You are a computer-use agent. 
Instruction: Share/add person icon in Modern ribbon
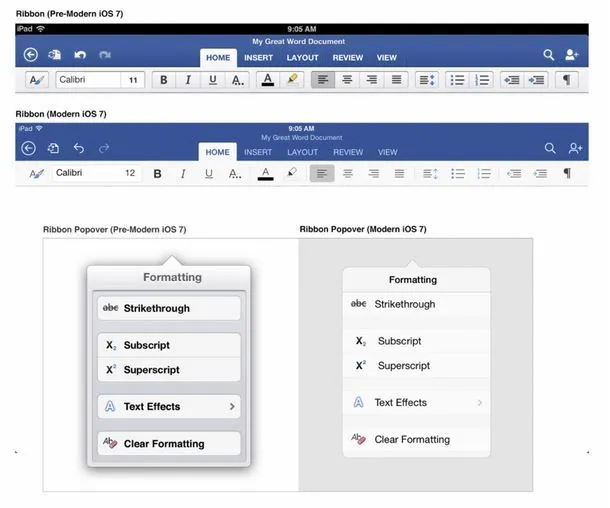point(575,148)
